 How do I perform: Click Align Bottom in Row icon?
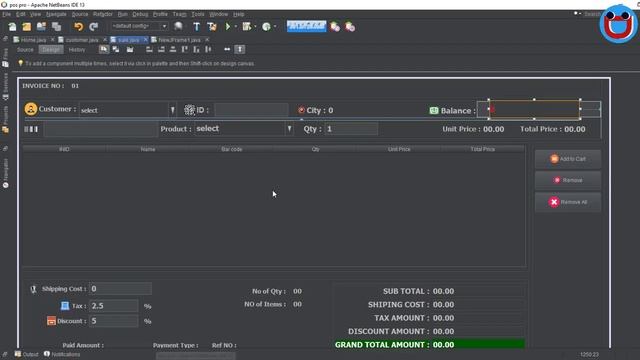196,49
